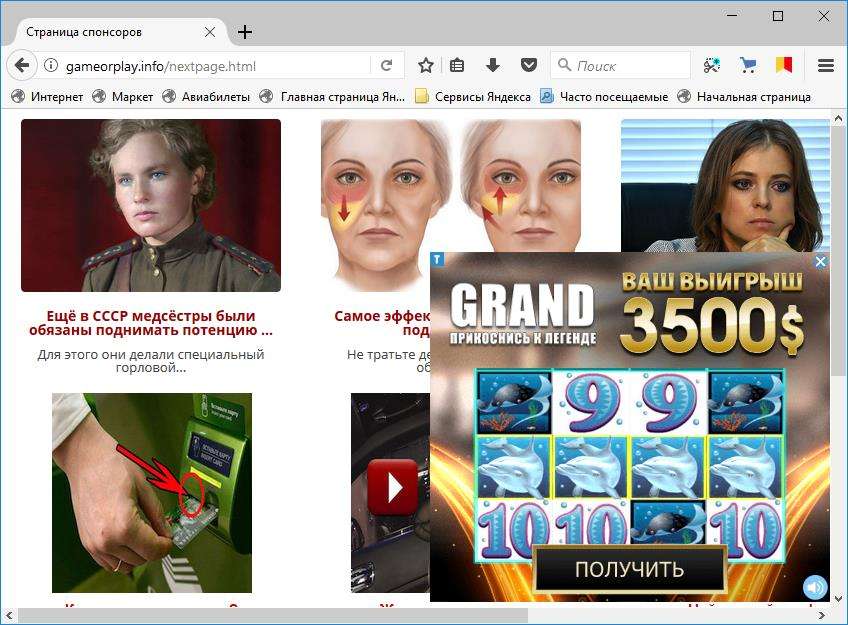The height and width of the screenshot is (625, 848).
Task: Open the Авиабилеты bookmark
Action: pyautogui.click(x=206, y=97)
